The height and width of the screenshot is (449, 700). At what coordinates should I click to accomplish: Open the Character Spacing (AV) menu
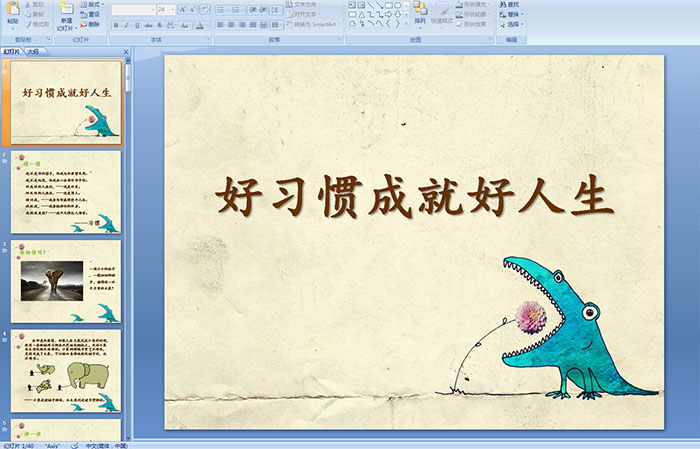(x=171, y=25)
